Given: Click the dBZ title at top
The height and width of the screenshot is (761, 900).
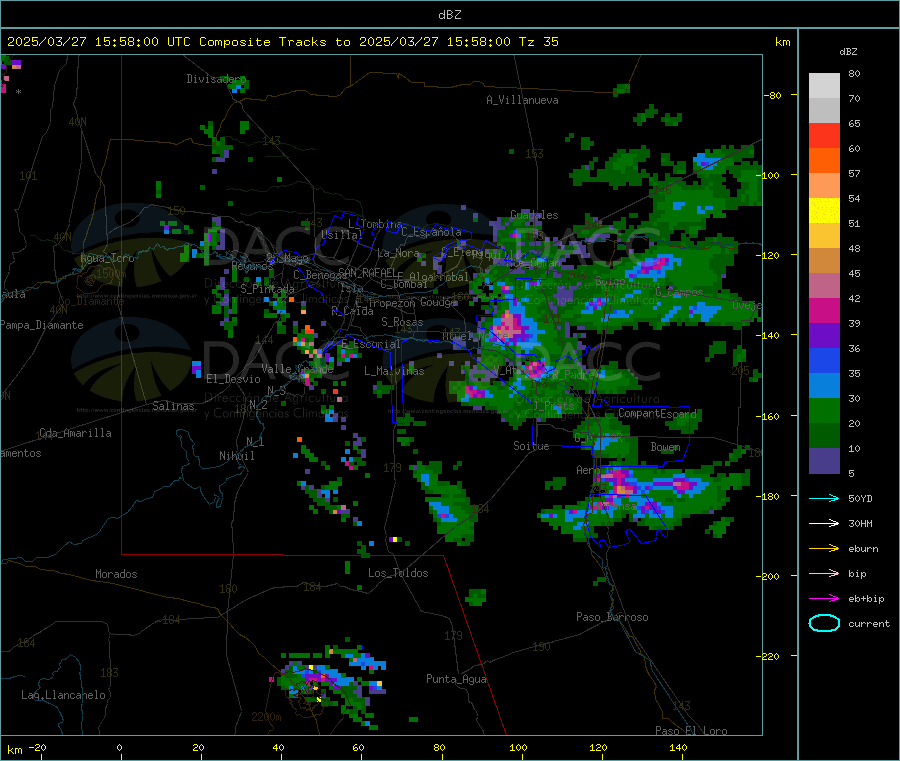Looking at the screenshot, I should (x=449, y=15).
